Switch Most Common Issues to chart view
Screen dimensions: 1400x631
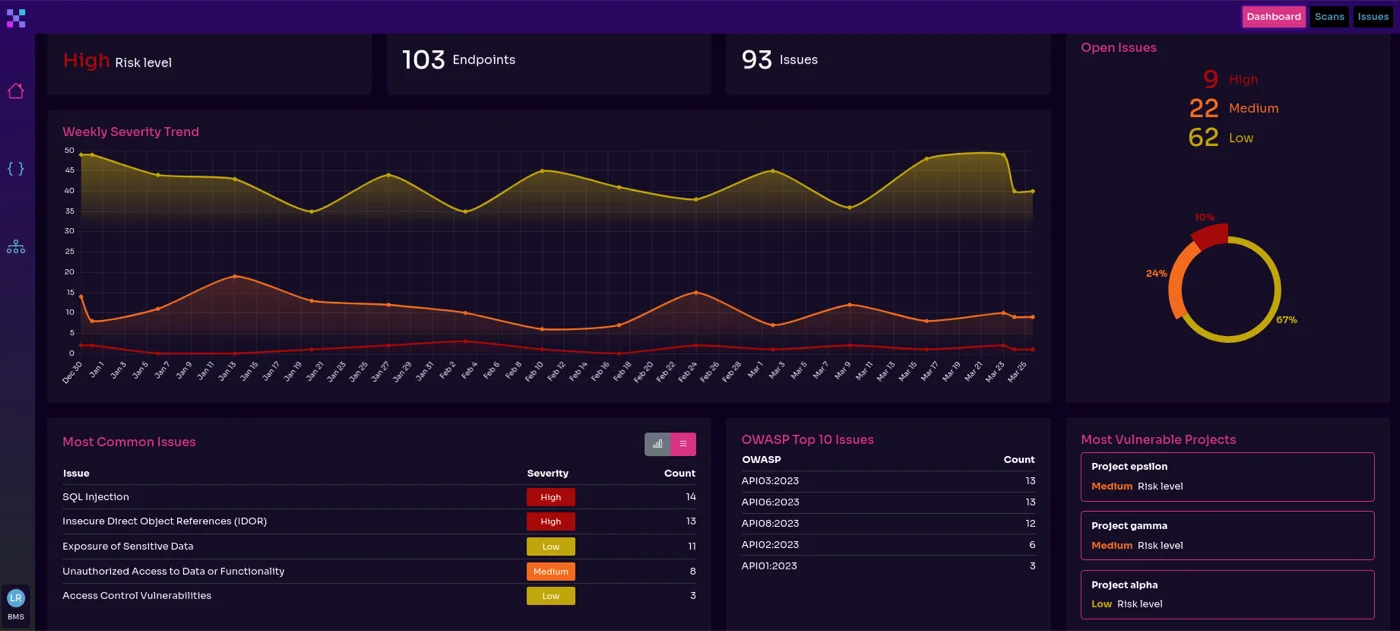click(657, 443)
